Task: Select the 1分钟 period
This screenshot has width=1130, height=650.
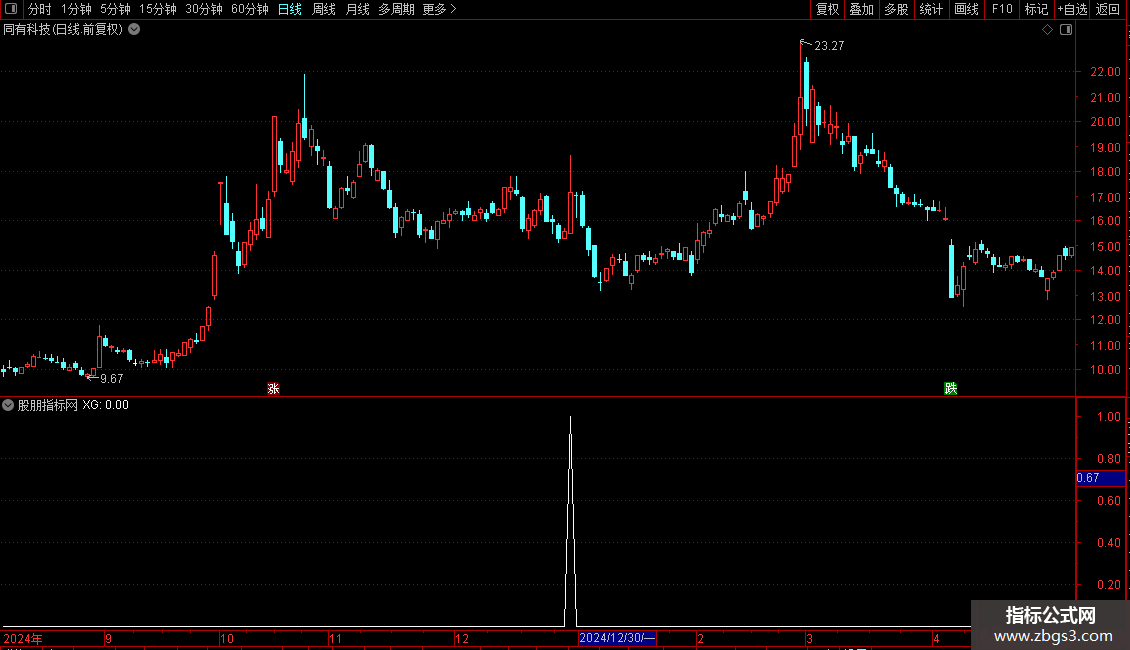Action: click(x=76, y=9)
